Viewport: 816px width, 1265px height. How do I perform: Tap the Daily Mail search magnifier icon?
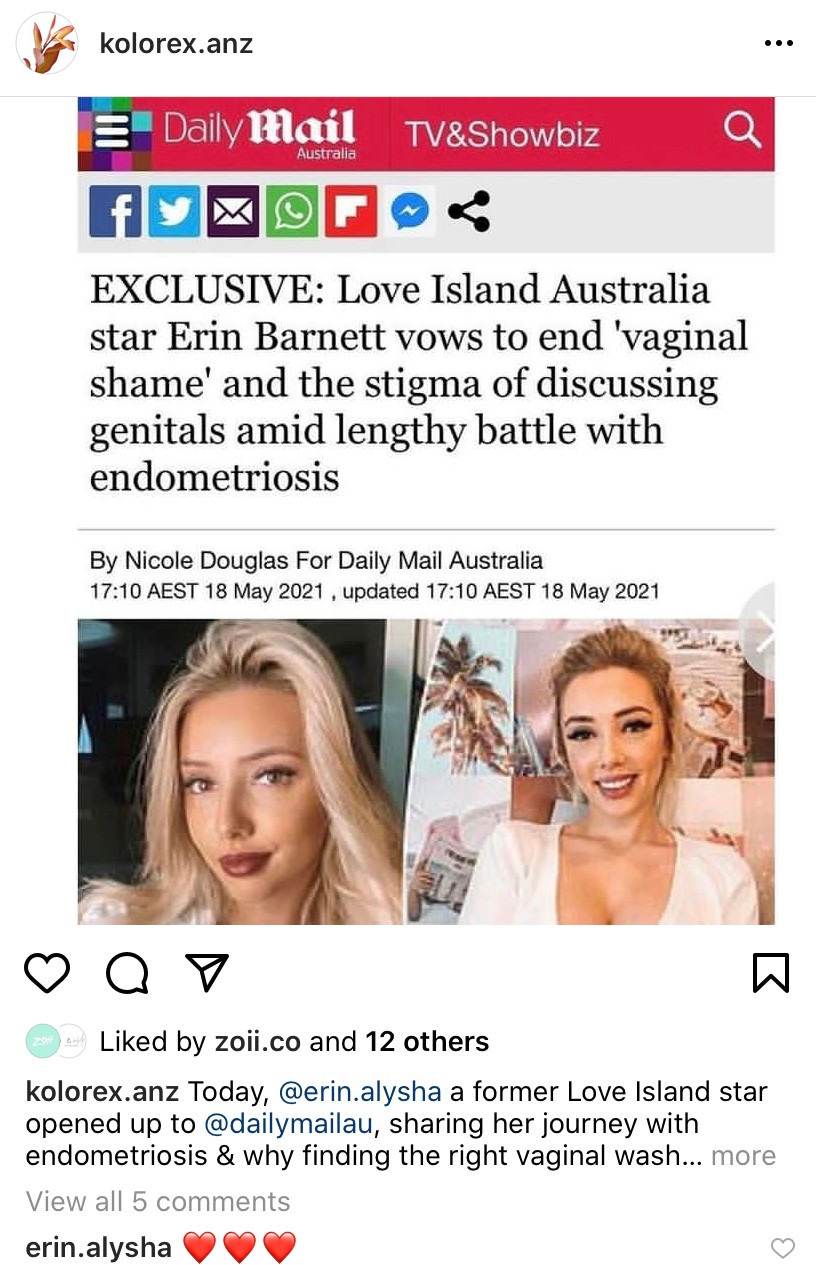(x=741, y=131)
